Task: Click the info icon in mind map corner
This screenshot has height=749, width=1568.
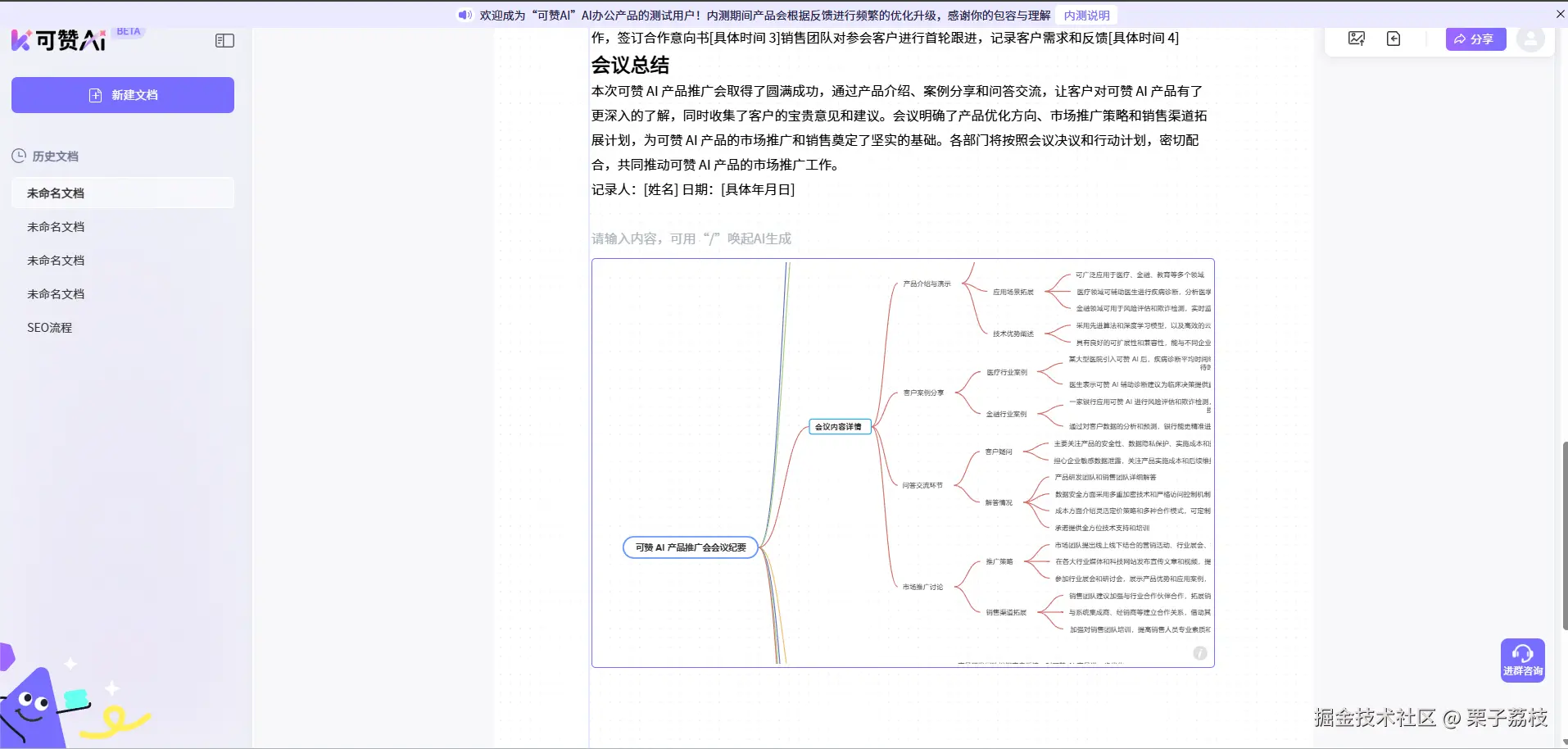Action: click(x=1200, y=653)
